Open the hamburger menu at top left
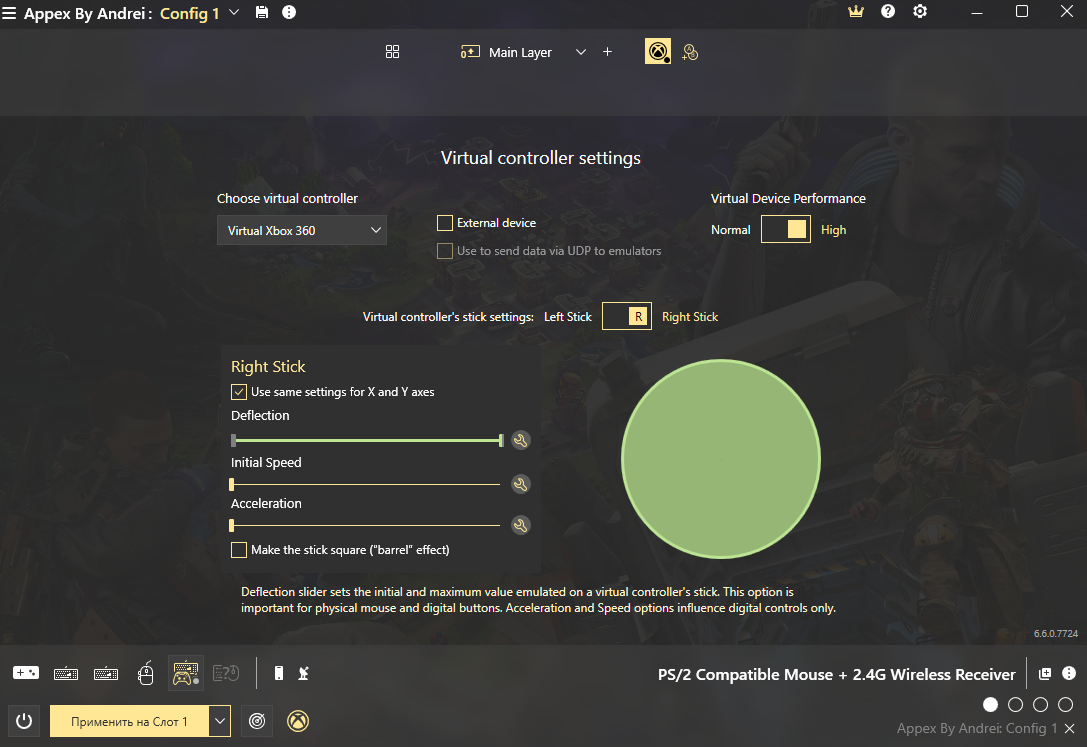The height and width of the screenshot is (747, 1087). coord(9,13)
